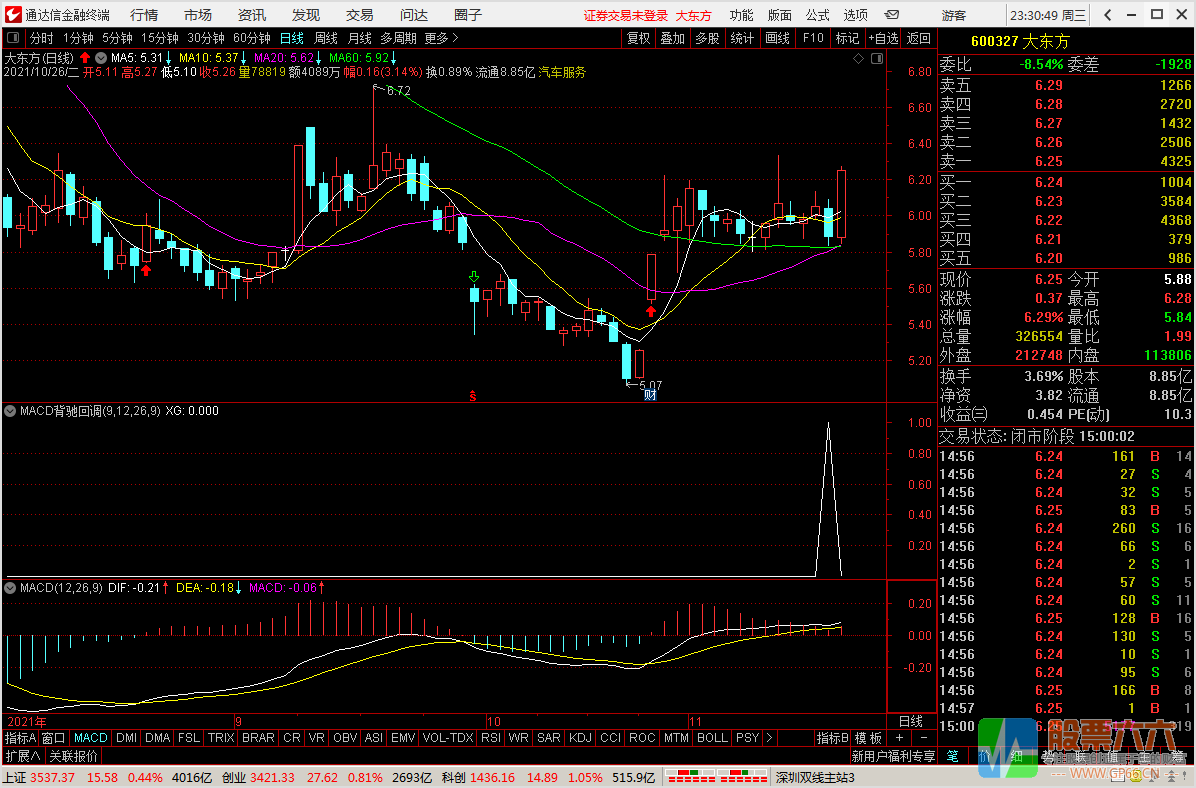This screenshot has height=788, width=1196.
Task: Switch chart to 周线 weekly period
Action: [326, 38]
